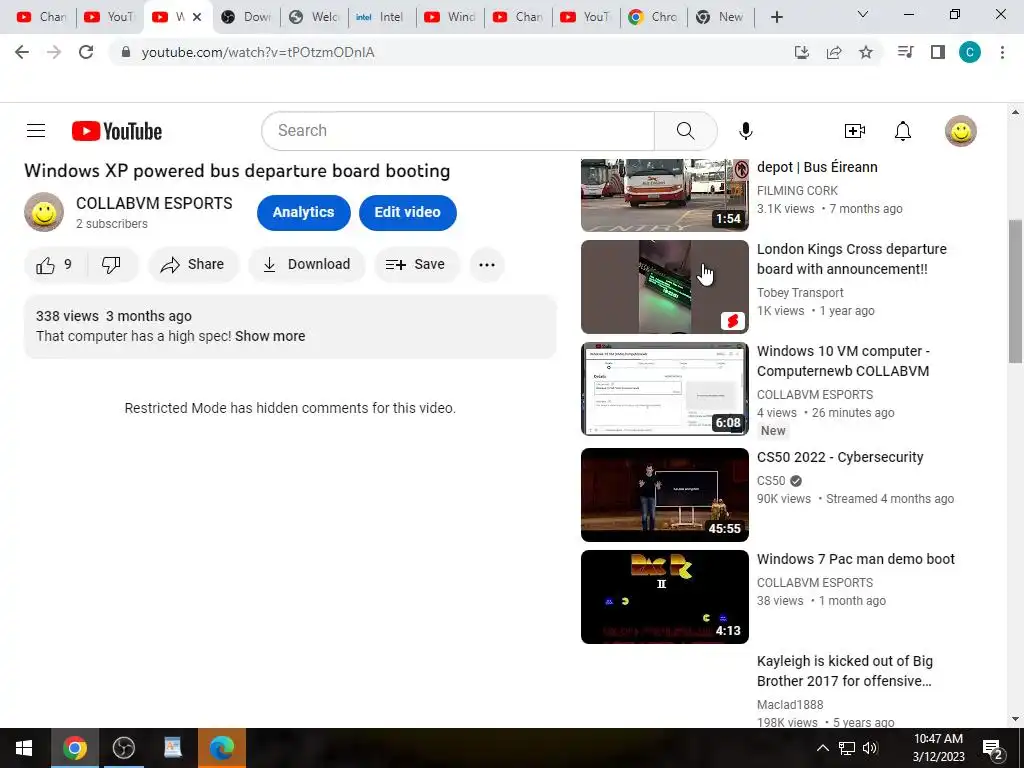Open Chrome from the taskbar
Screen dimensions: 1024x768
(x=74, y=748)
